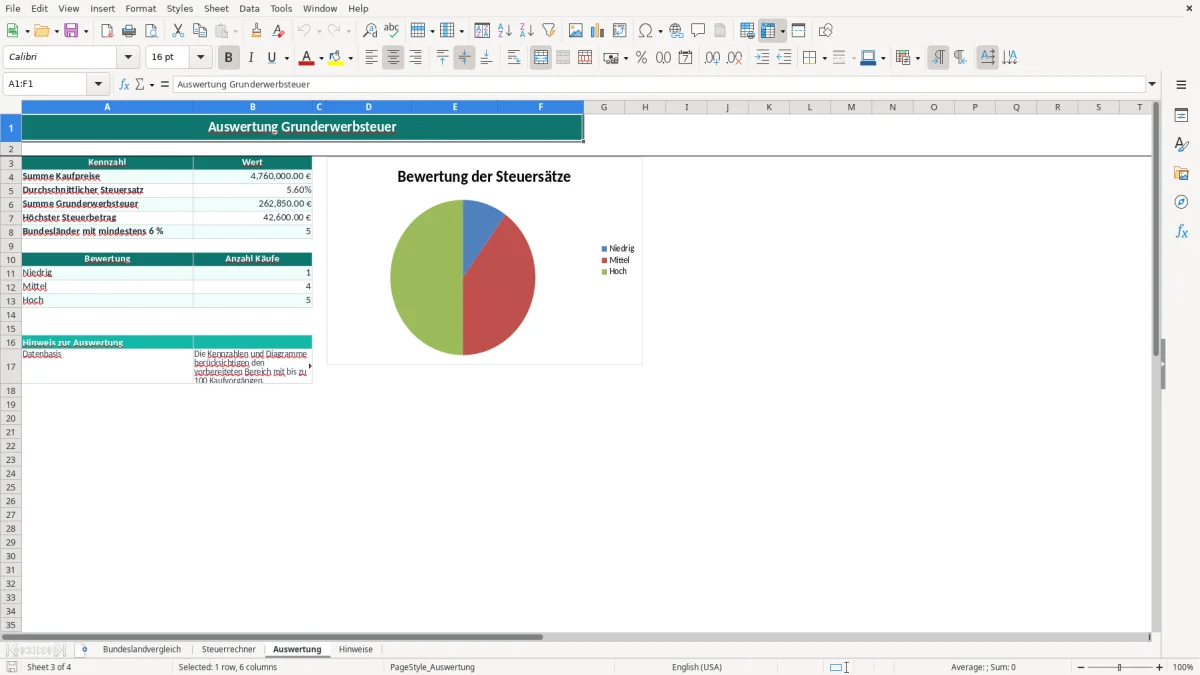Increase indent of the cell content
1200x675 pixels.
coord(762,58)
